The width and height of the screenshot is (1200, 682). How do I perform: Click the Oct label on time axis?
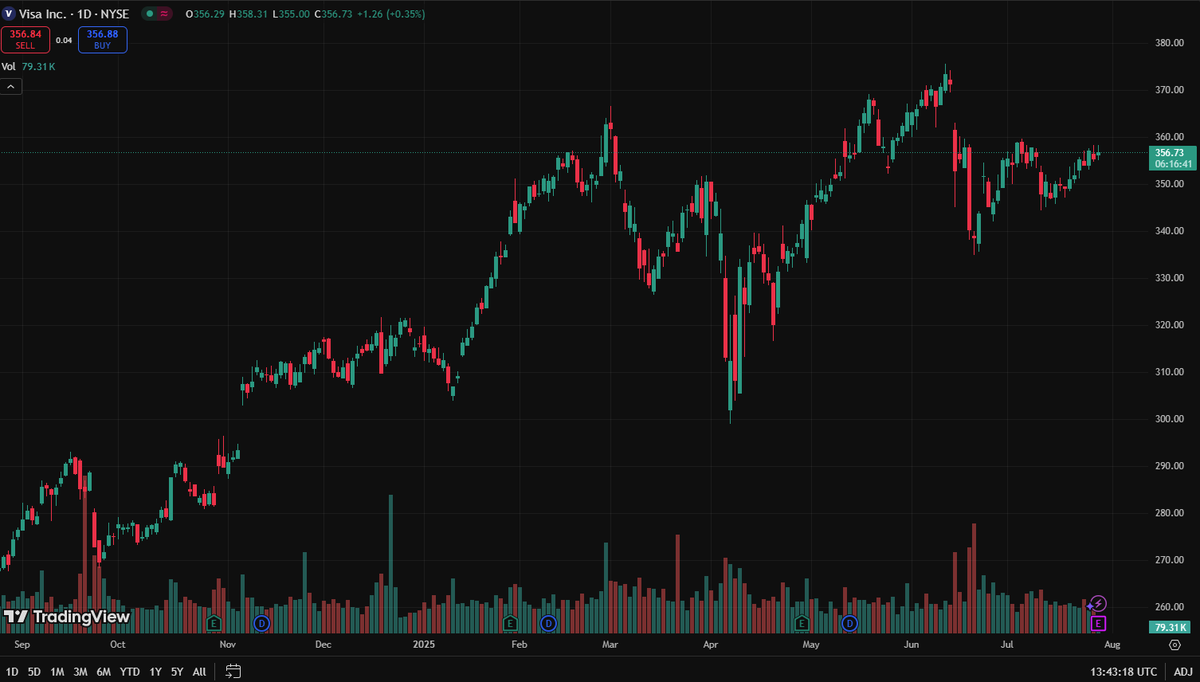click(118, 645)
